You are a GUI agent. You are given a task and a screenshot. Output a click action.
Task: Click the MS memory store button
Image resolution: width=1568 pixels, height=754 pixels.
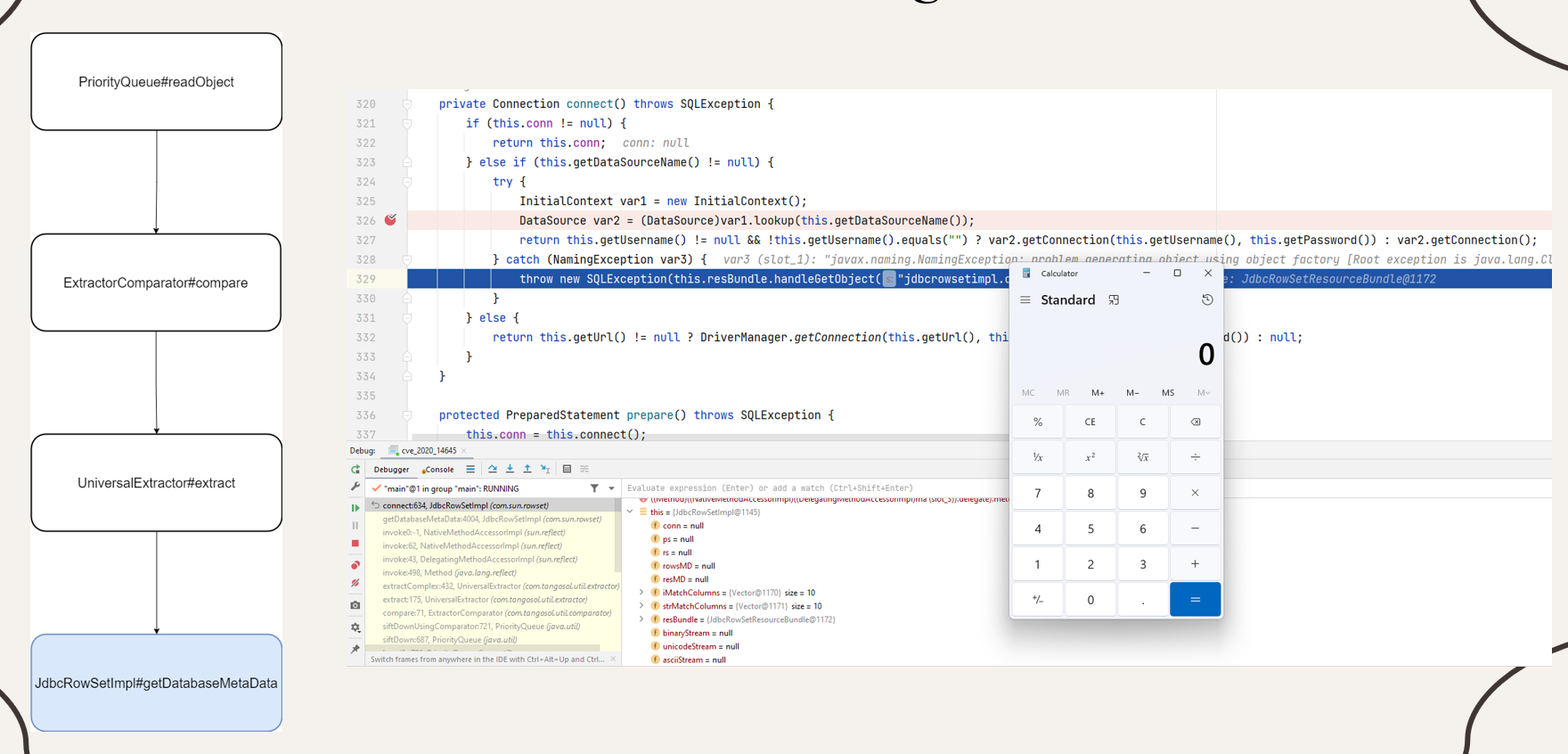pyautogui.click(x=1168, y=393)
